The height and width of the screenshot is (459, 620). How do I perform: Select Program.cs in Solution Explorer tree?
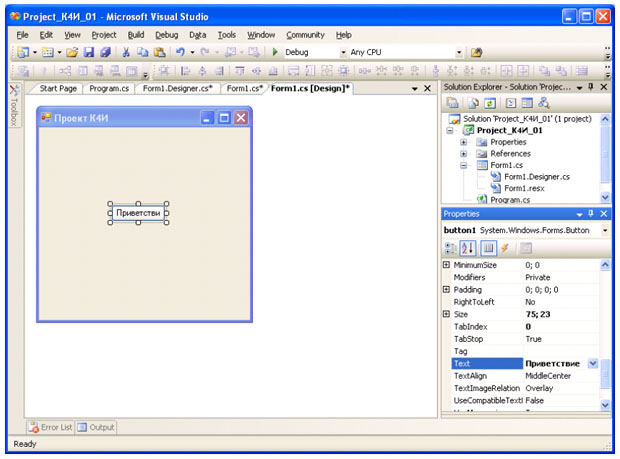[x=510, y=200]
